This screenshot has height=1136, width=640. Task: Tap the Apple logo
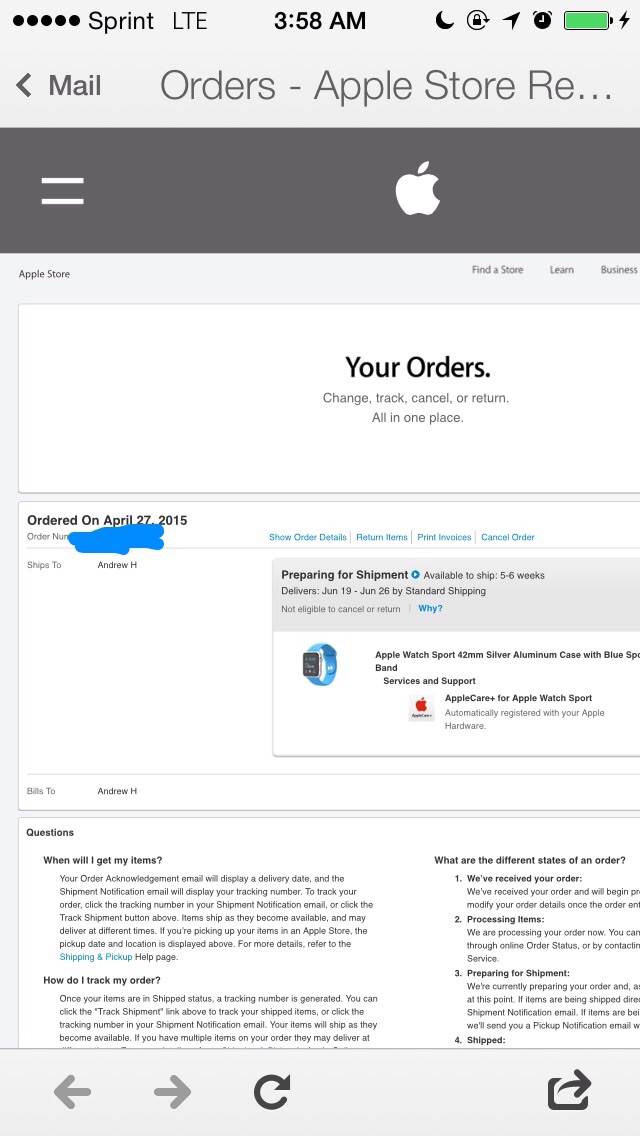click(x=417, y=188)
